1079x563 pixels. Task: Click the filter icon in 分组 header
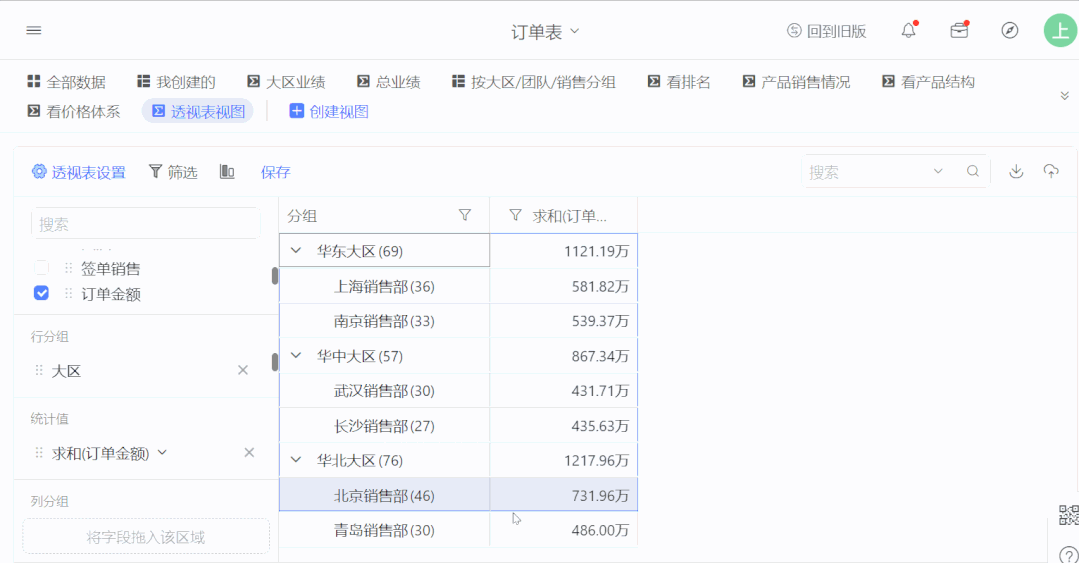465,215
